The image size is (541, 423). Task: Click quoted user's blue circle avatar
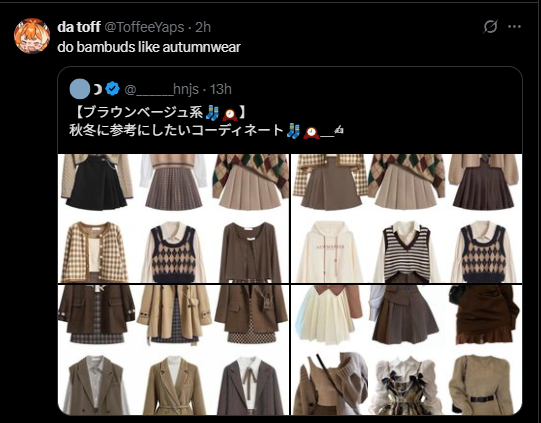(80, 89)
